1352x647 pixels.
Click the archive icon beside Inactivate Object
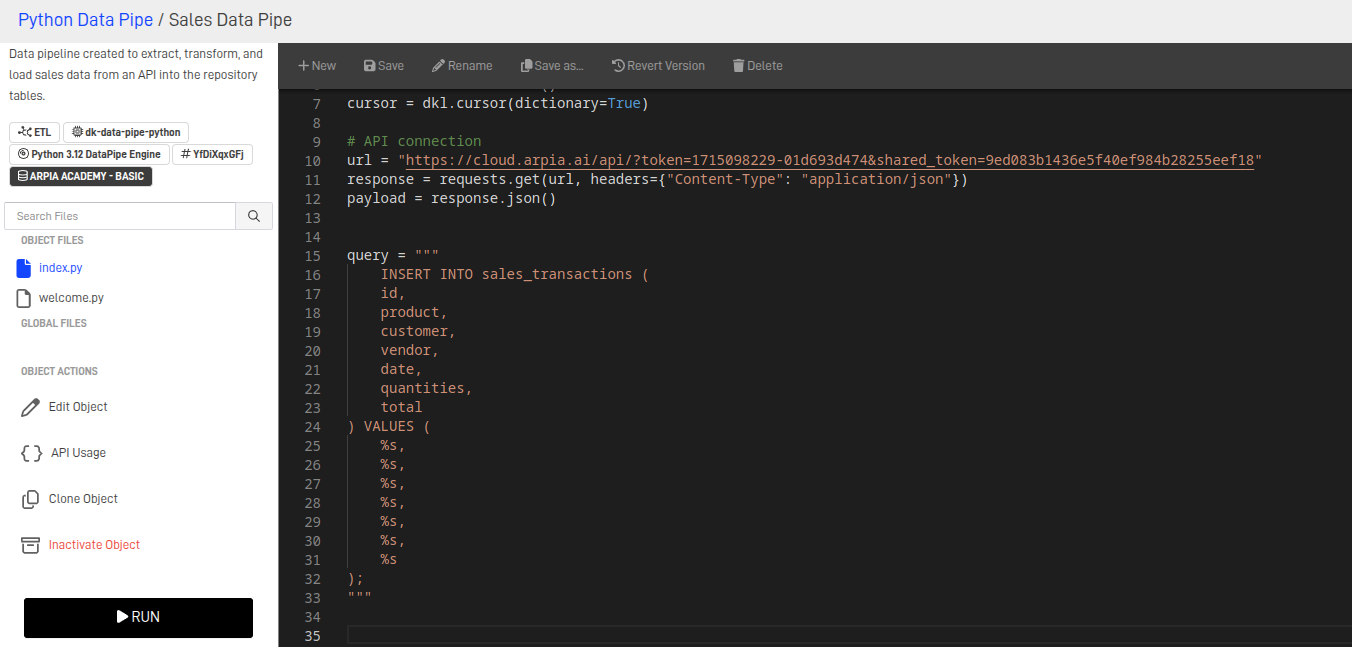(30, 545)
